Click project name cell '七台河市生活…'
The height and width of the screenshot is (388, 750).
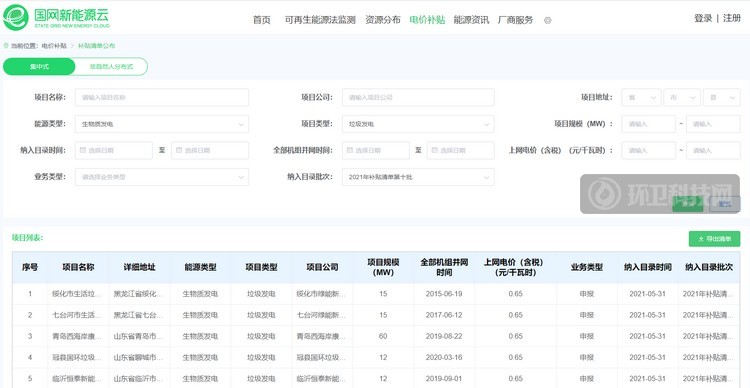coord(77,315)
